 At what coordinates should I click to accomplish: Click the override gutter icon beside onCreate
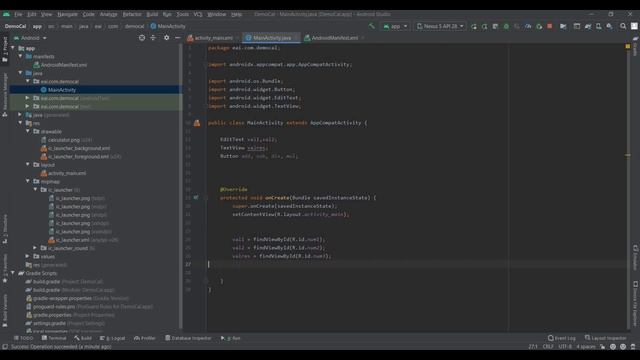[196, 198]
